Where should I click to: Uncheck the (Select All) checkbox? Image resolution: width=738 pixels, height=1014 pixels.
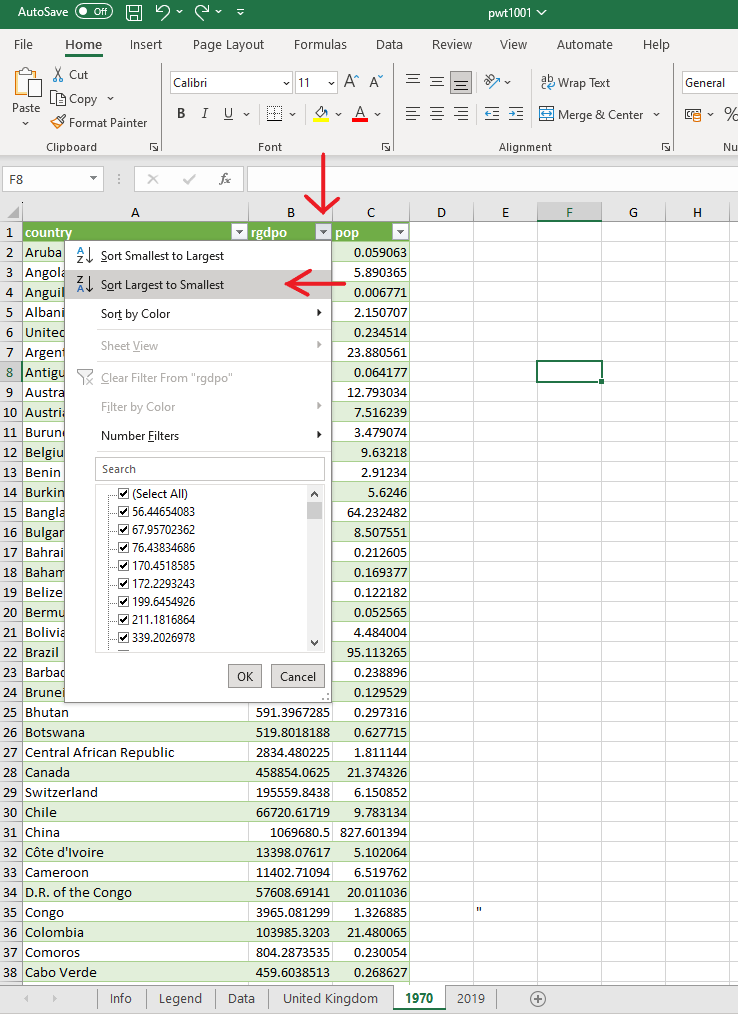click(124, 494)
